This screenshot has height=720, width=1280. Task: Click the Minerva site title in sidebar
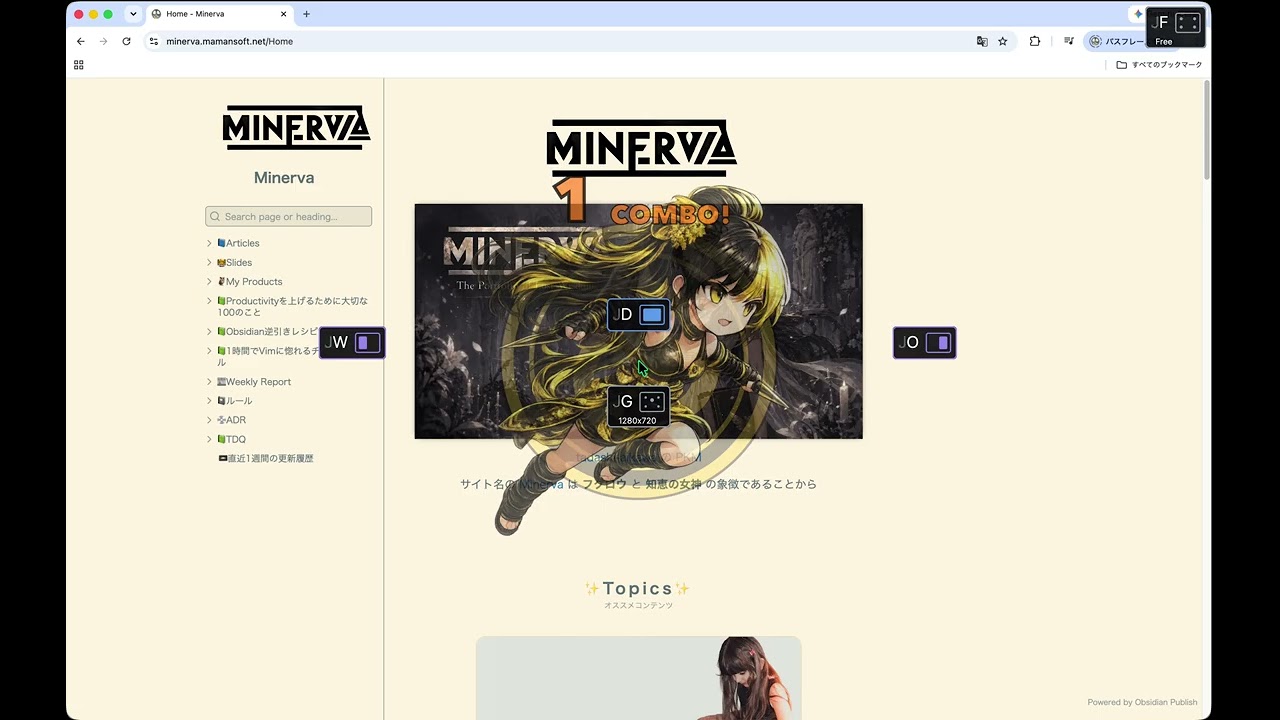pyautogui.click(x=284, y=178)
